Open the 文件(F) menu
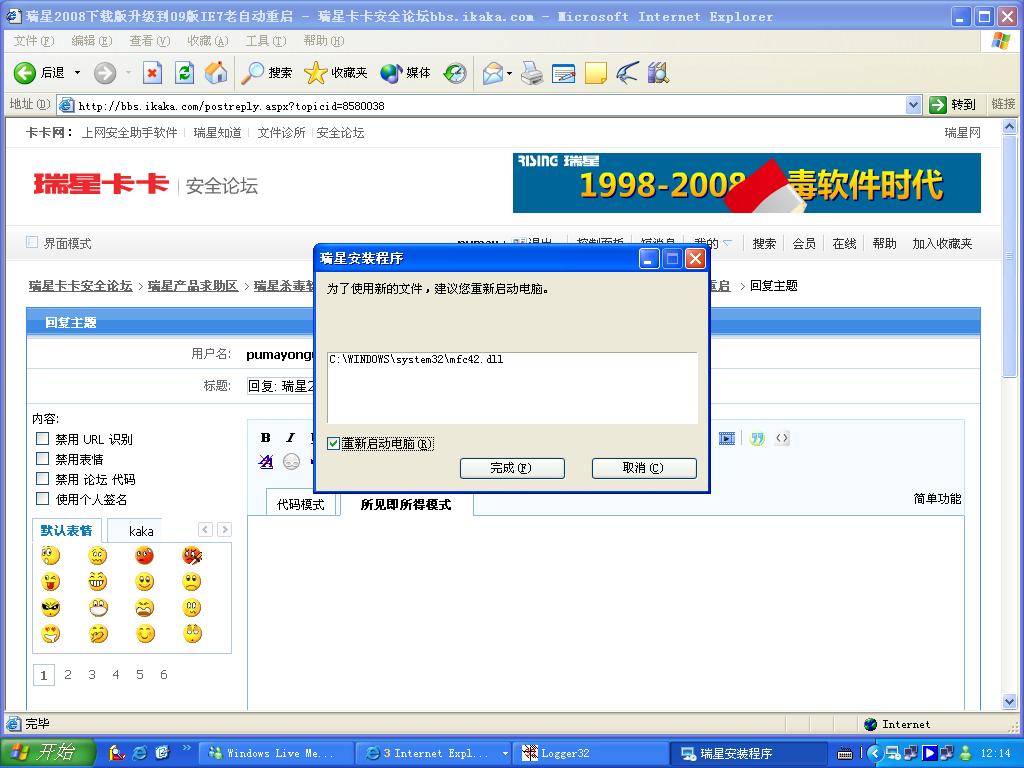Screen dimensions: 1024x768 (34, 40)
